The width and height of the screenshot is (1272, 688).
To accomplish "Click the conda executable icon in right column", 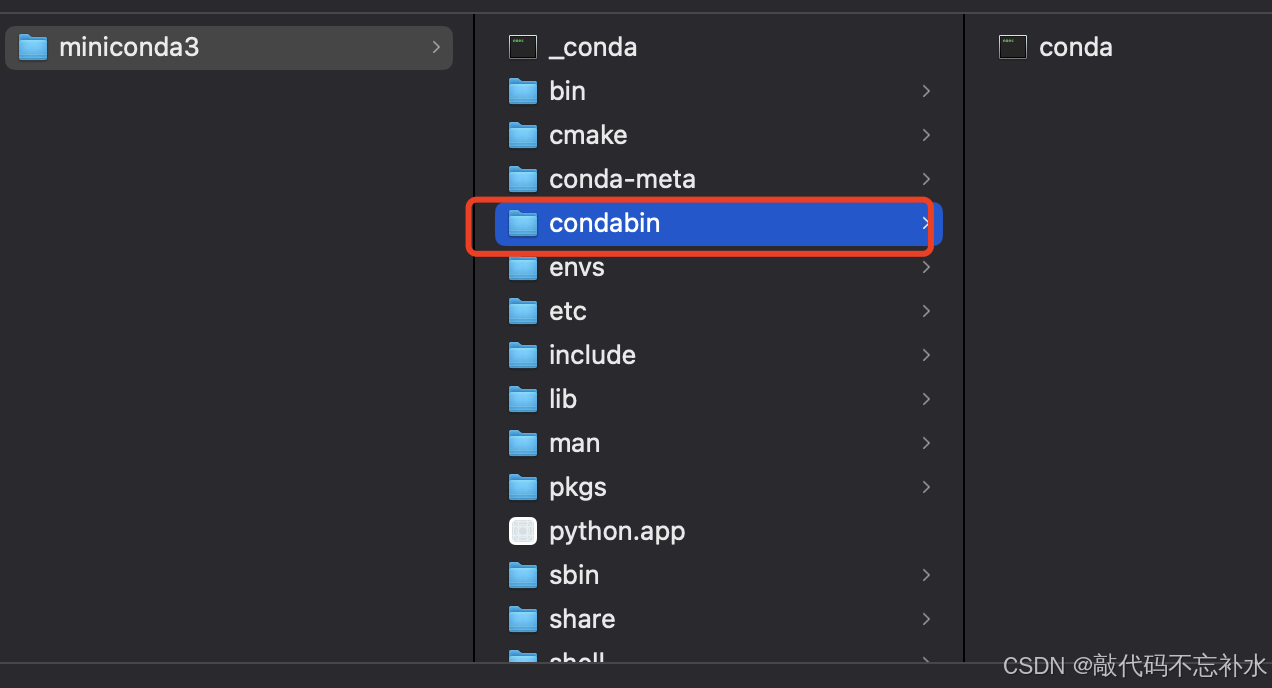I will 1013,47.
